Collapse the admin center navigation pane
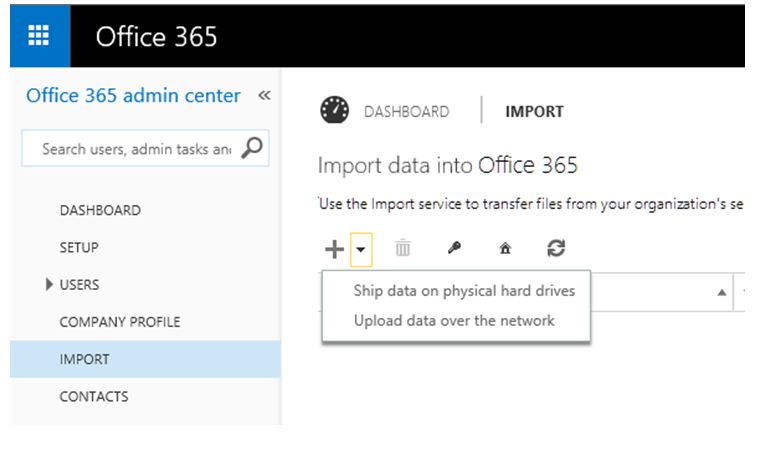The width and height of the screenshot is (773, 450). click(x=264, y=96)
